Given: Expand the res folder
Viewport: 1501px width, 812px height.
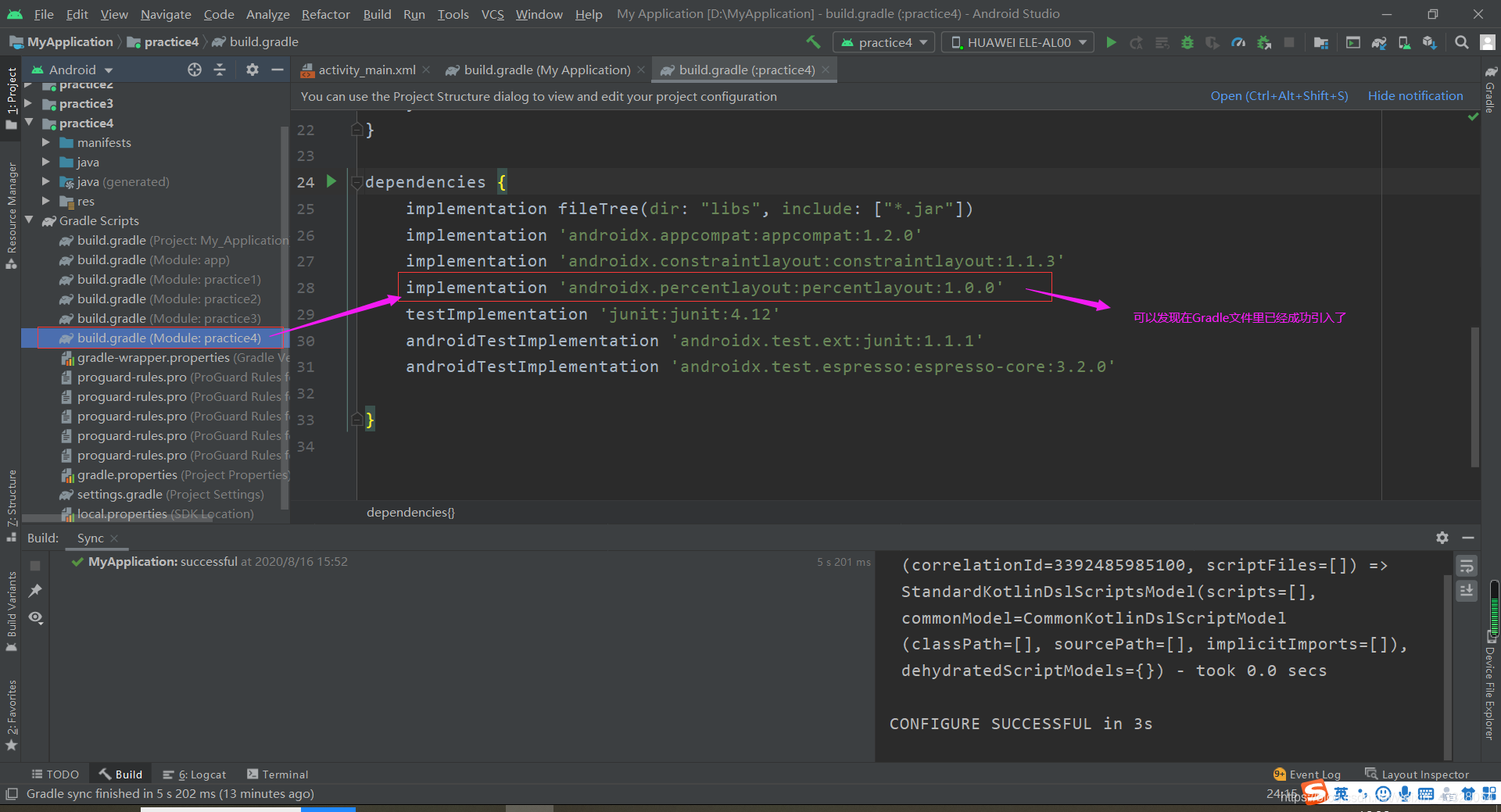Looking at the screenshot, I should click(46, 201).
